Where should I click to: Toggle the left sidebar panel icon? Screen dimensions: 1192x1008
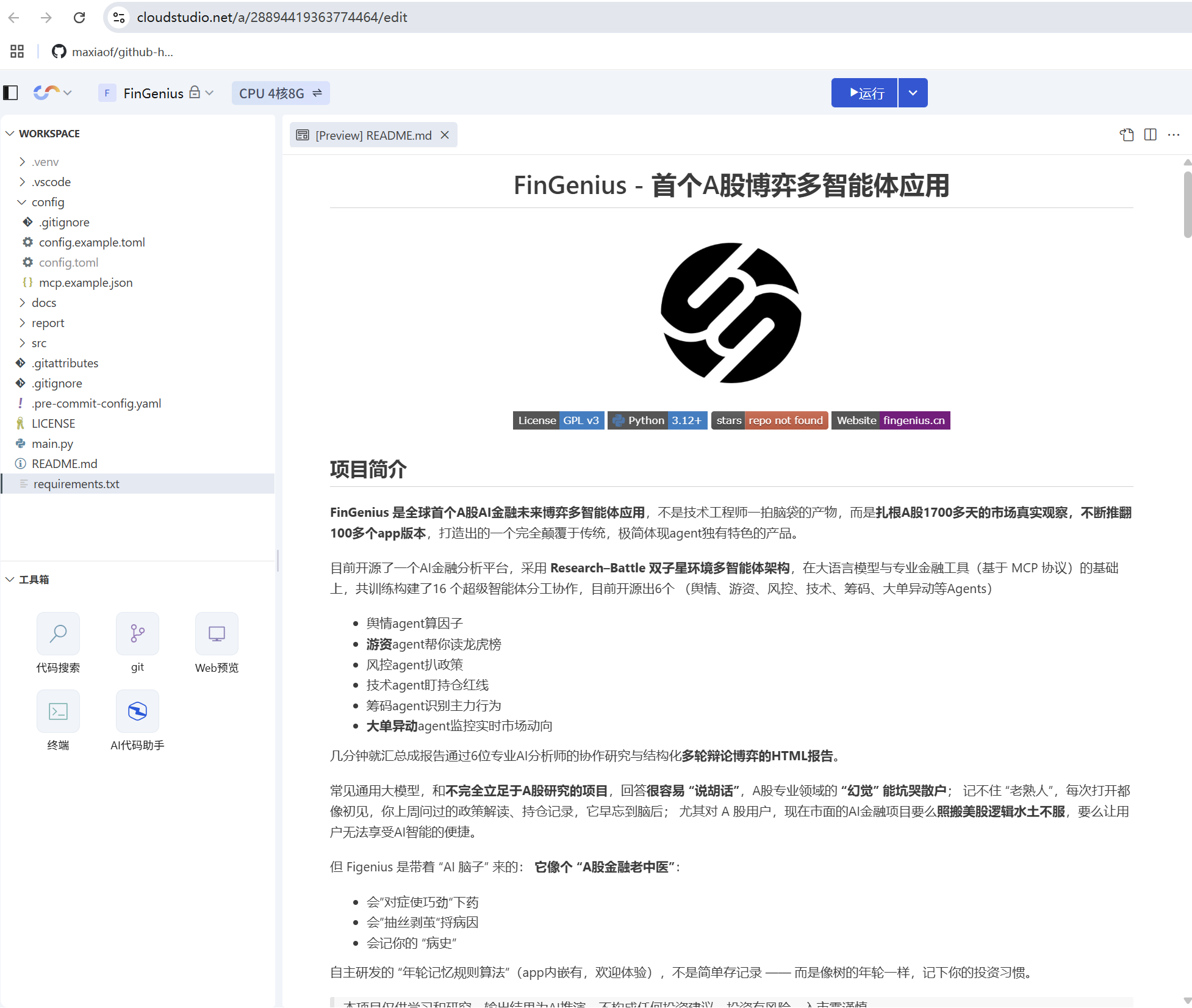pos(10,93)
